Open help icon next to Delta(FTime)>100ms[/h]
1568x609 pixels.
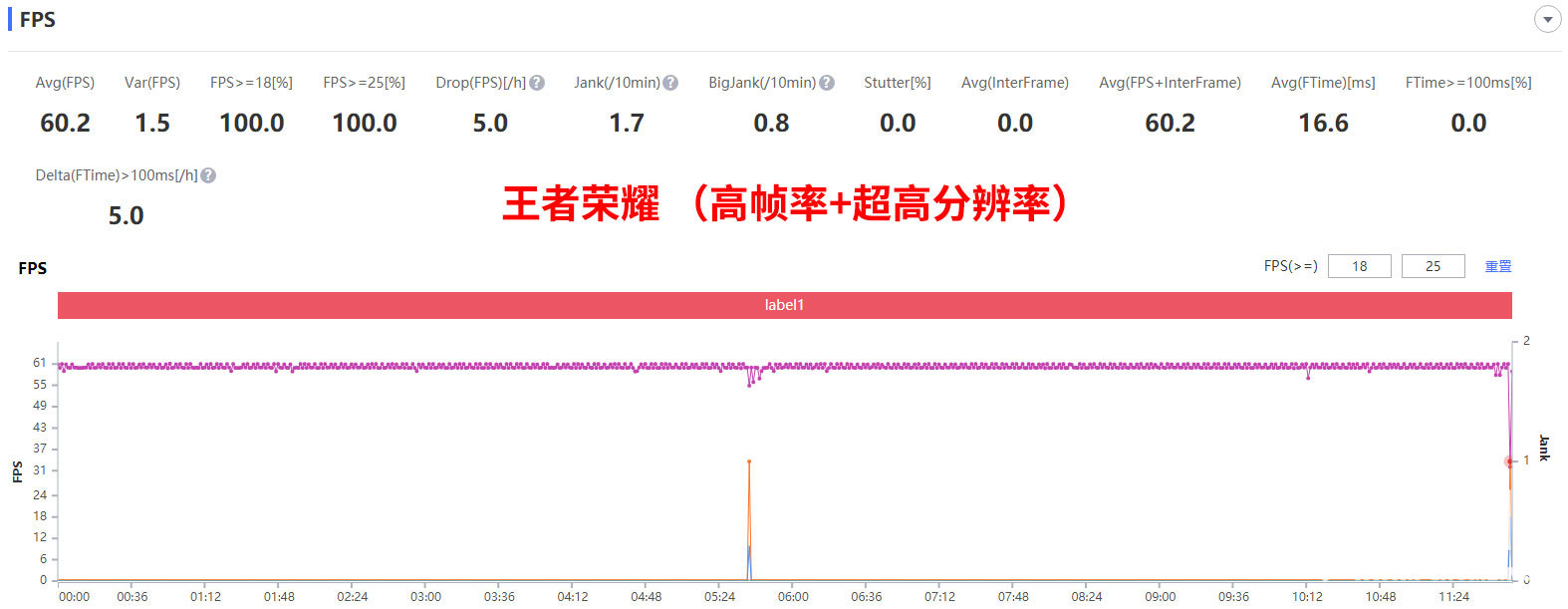click(x=208, y=175)
